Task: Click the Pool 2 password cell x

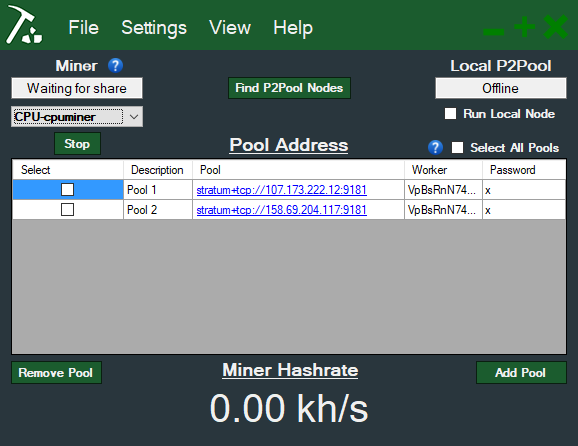Action: tap(524, 210)
